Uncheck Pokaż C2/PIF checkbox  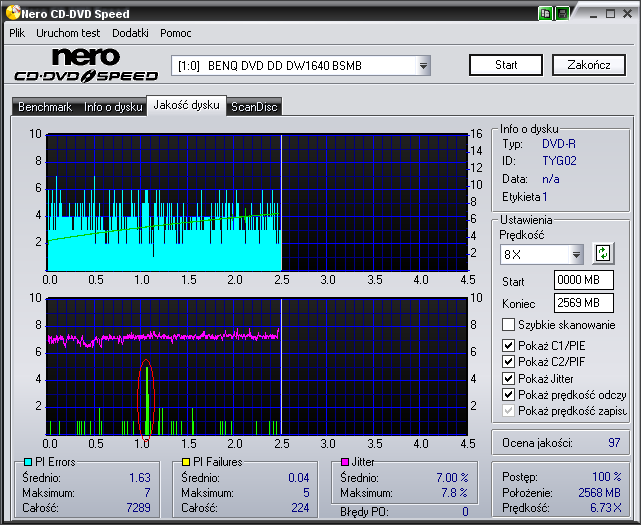pos(508,361)
